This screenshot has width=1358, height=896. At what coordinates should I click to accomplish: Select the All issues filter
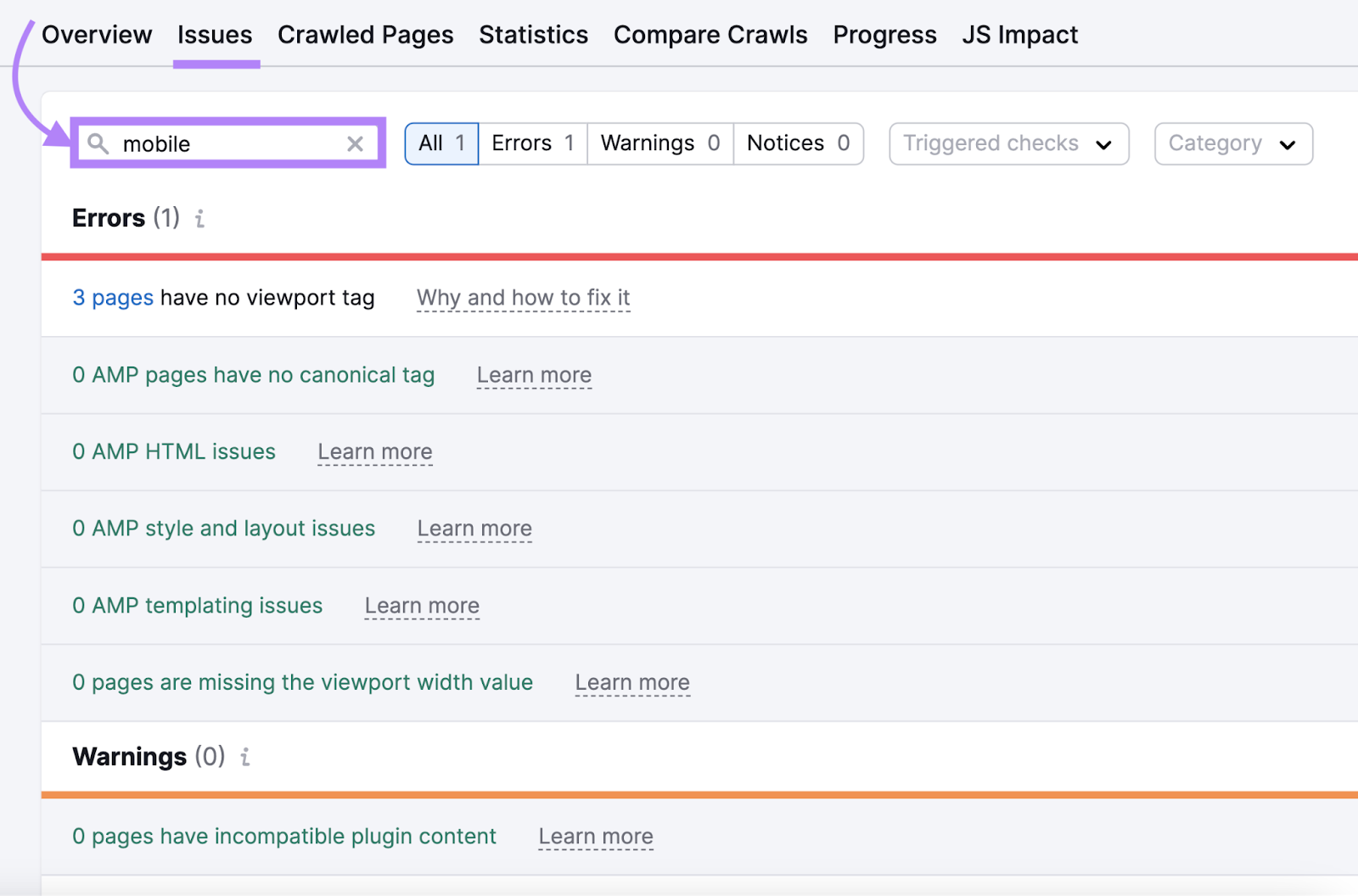click(x=441, y=143)
